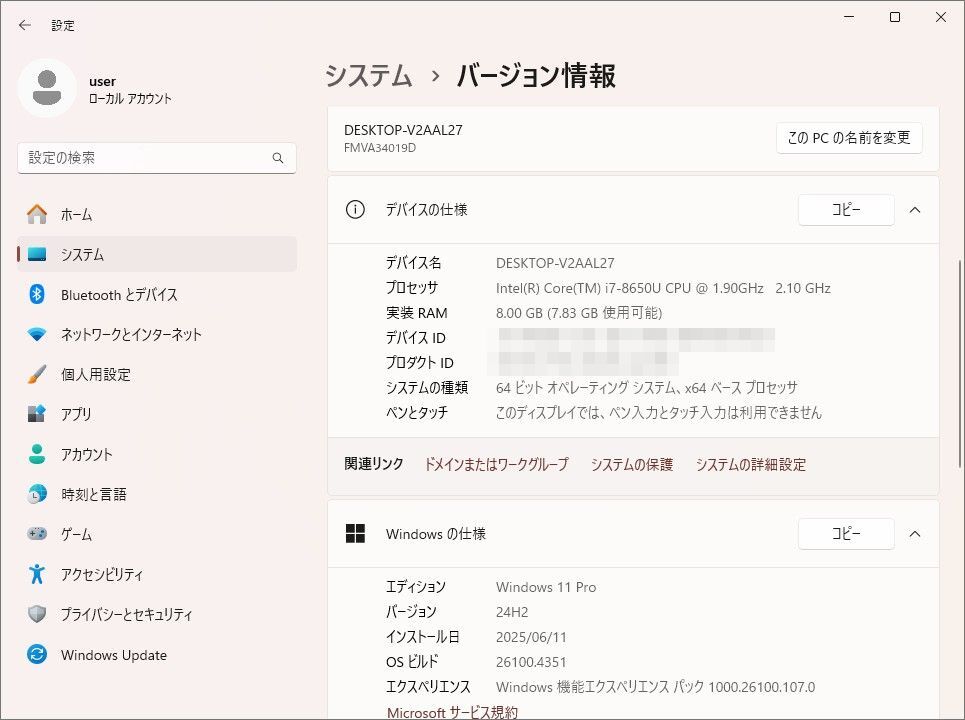965x720 pixels.
Task: Click the ペンとタッチ value text
Action: click(x=659, y=412)
